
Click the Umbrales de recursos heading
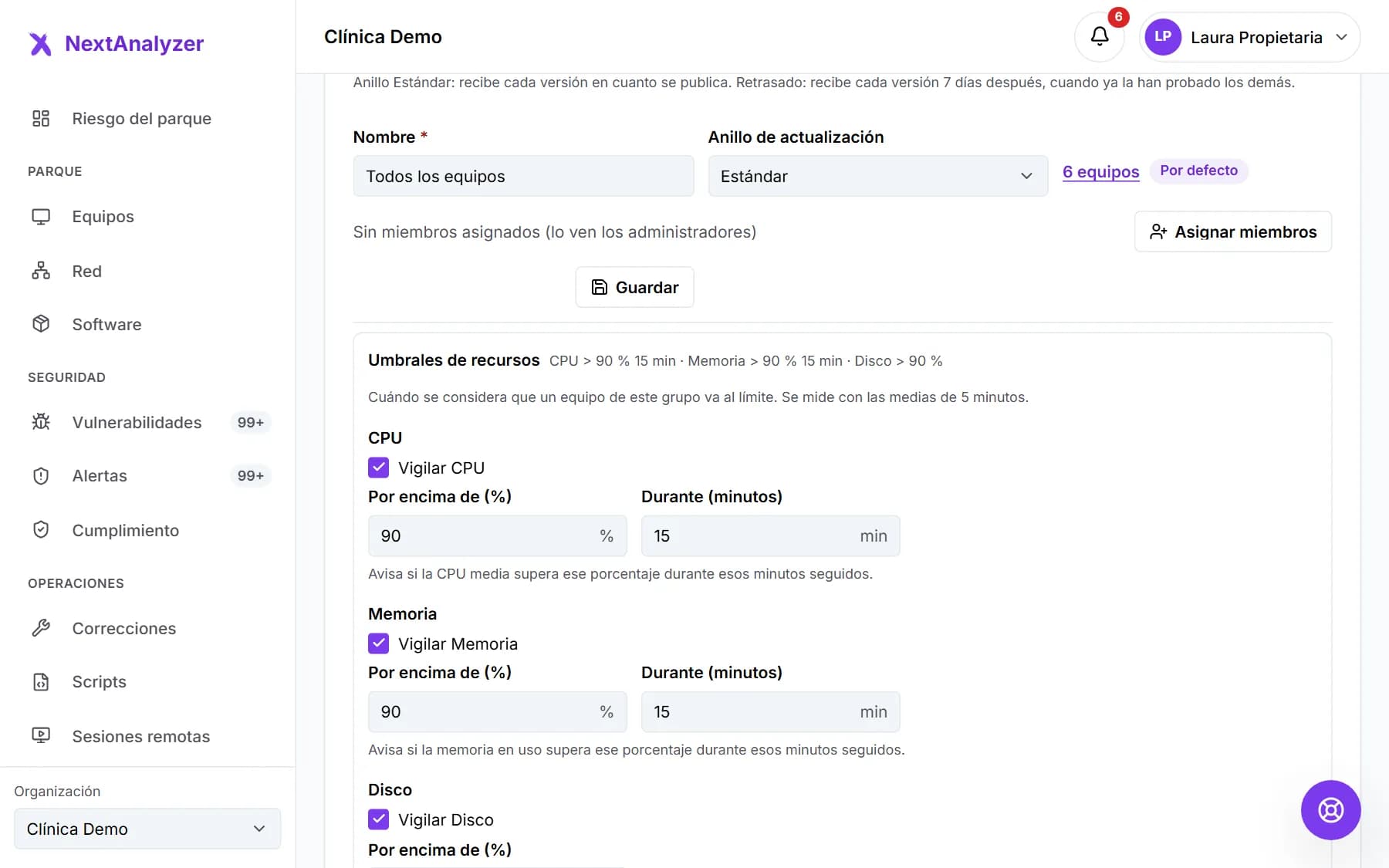[x=454, y=360]
